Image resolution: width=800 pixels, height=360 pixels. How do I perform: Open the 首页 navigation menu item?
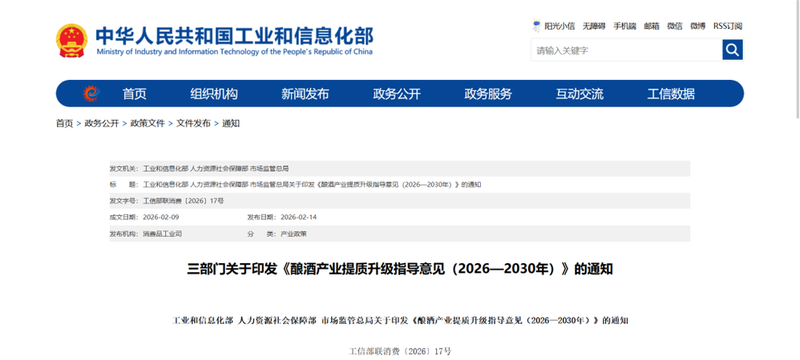tap(134, 94)
